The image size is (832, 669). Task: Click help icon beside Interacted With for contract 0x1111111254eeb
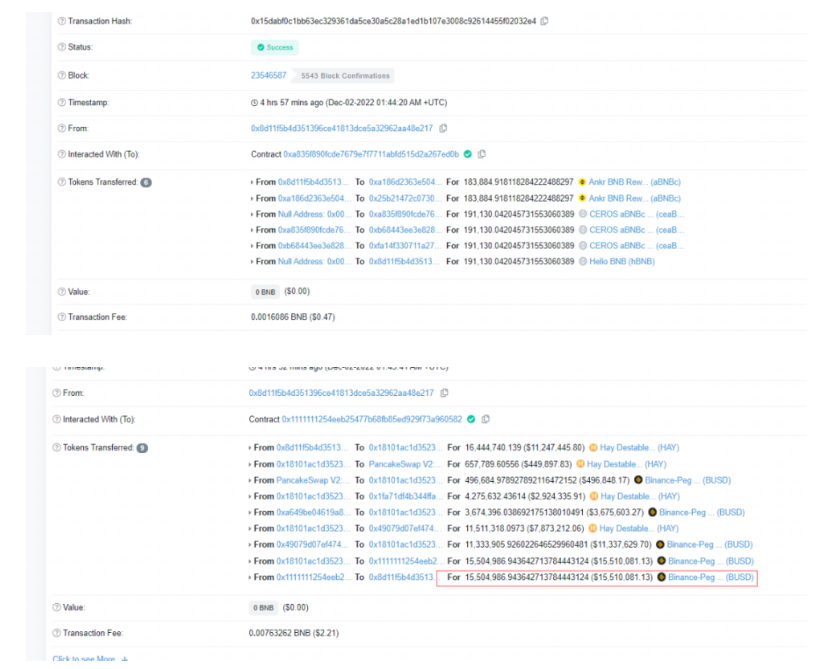56,419
